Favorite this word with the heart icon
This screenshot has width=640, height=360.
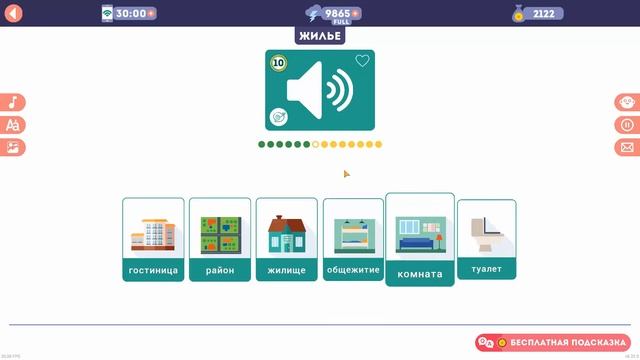coord(362,61)
